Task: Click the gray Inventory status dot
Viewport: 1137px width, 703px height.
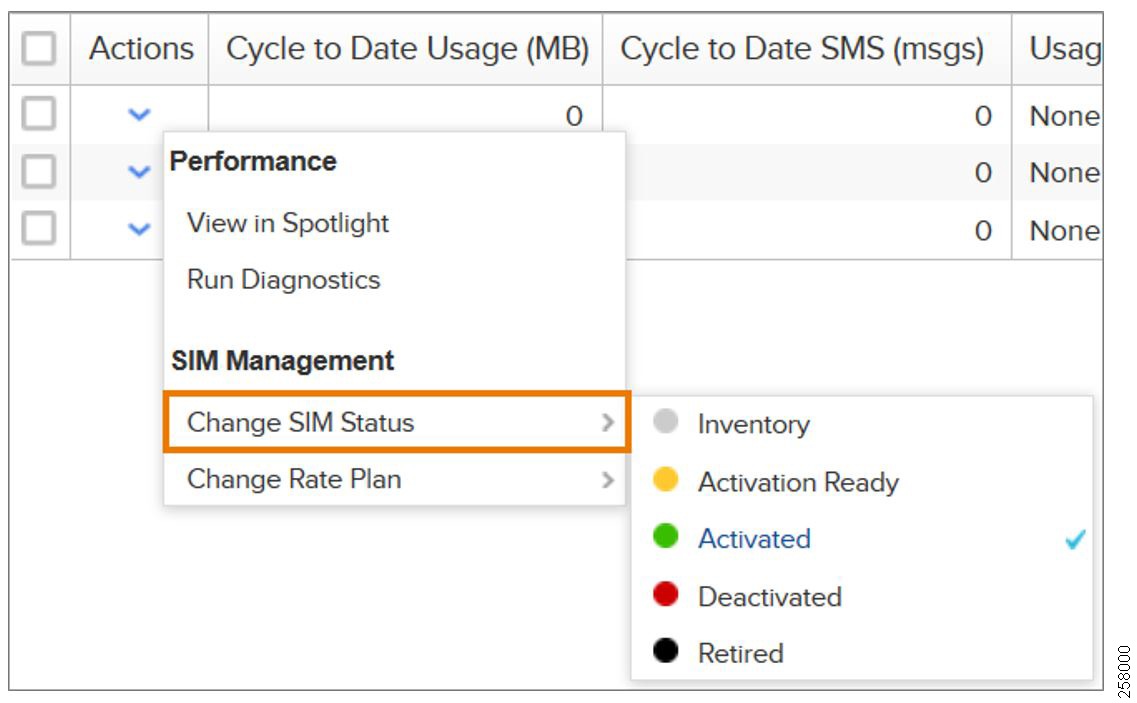Action: 665,421
